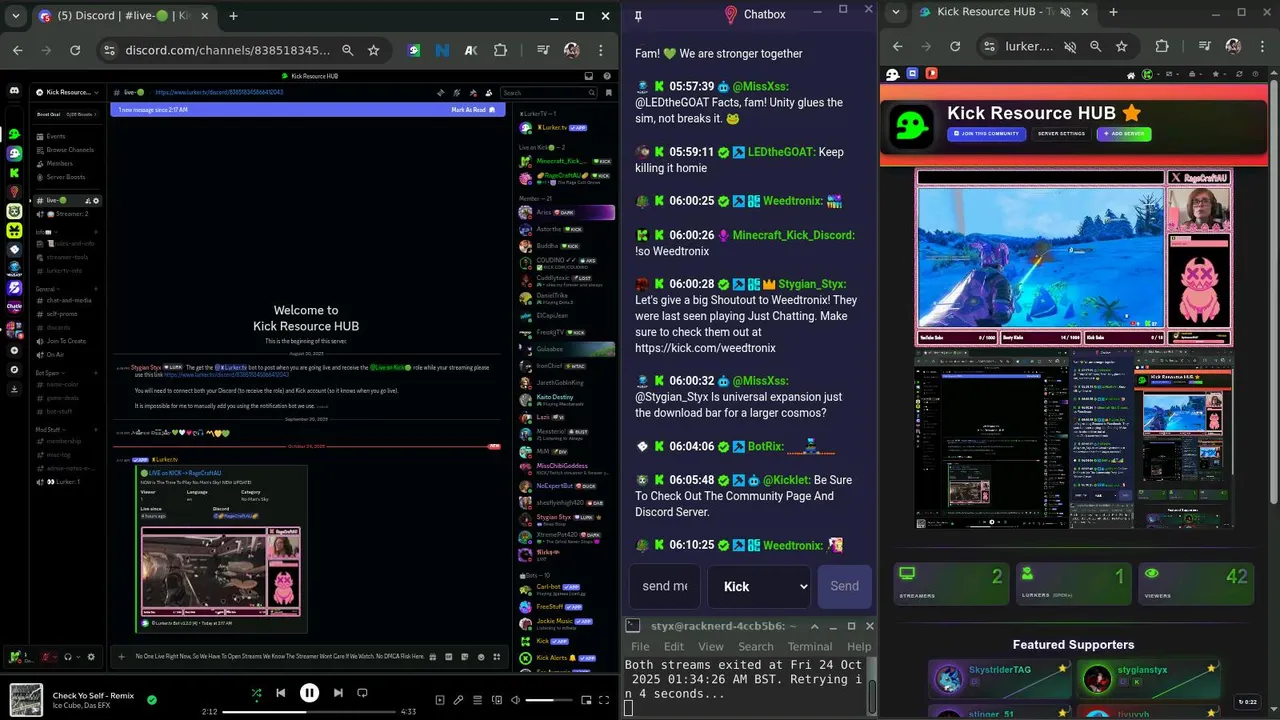Open the Search menu in terminal window
Viewport: 1280px width, 720px height.
pos(755,646)
